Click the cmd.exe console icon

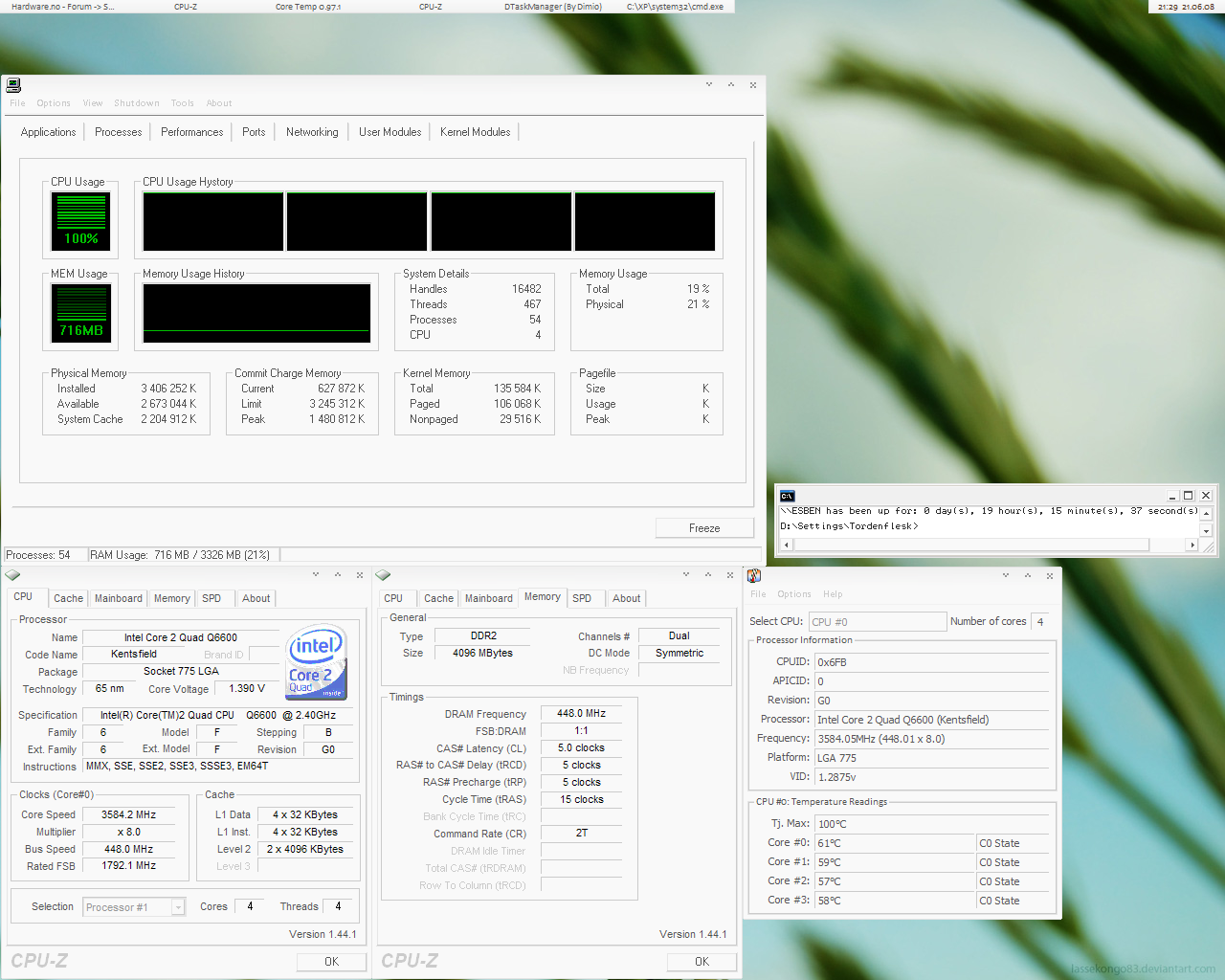[x=788, y=496]
